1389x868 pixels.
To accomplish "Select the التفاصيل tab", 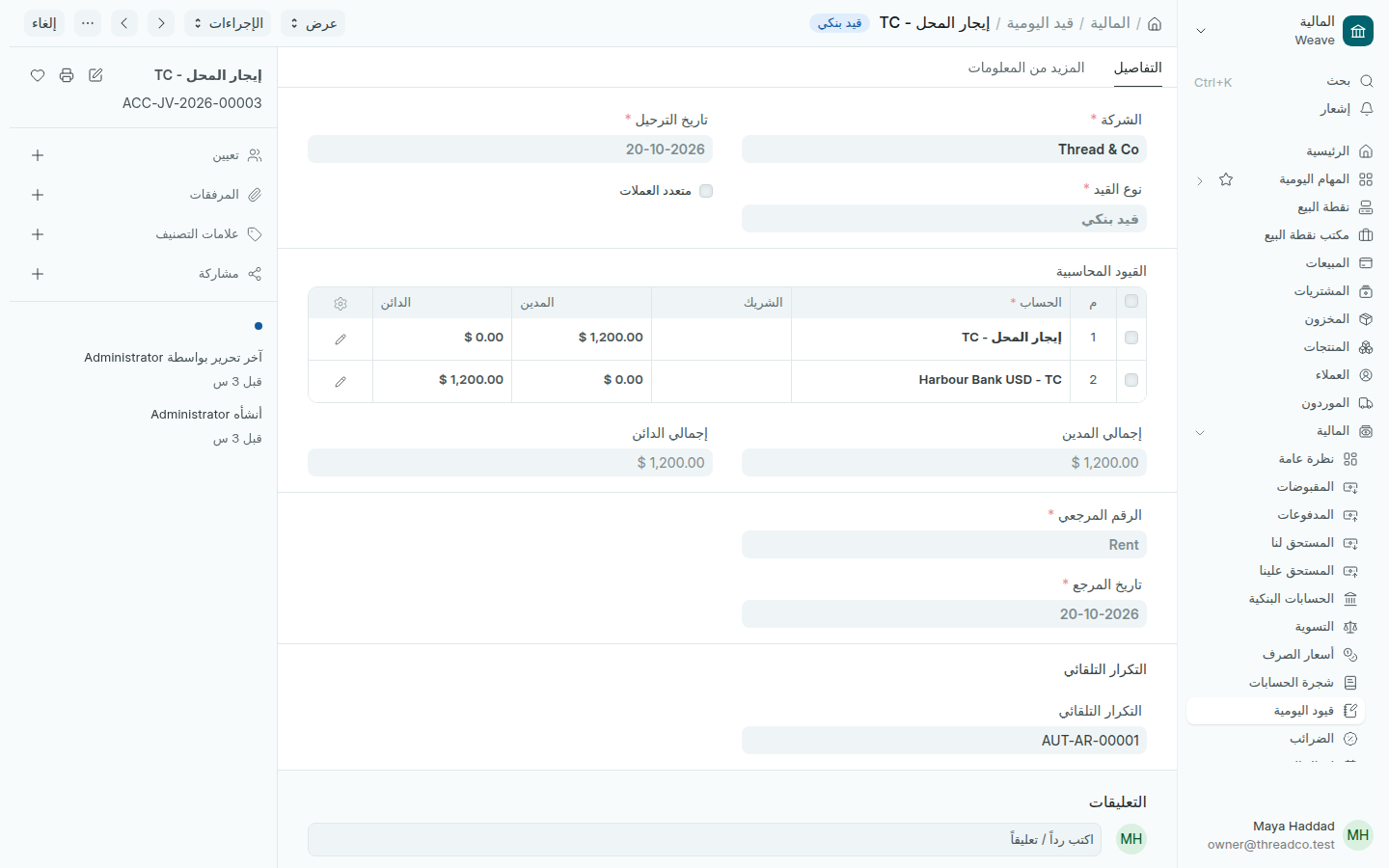I will click(1138, 68).
